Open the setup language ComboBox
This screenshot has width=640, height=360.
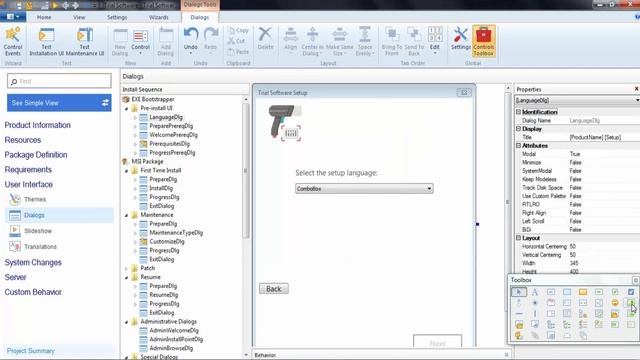364,189
